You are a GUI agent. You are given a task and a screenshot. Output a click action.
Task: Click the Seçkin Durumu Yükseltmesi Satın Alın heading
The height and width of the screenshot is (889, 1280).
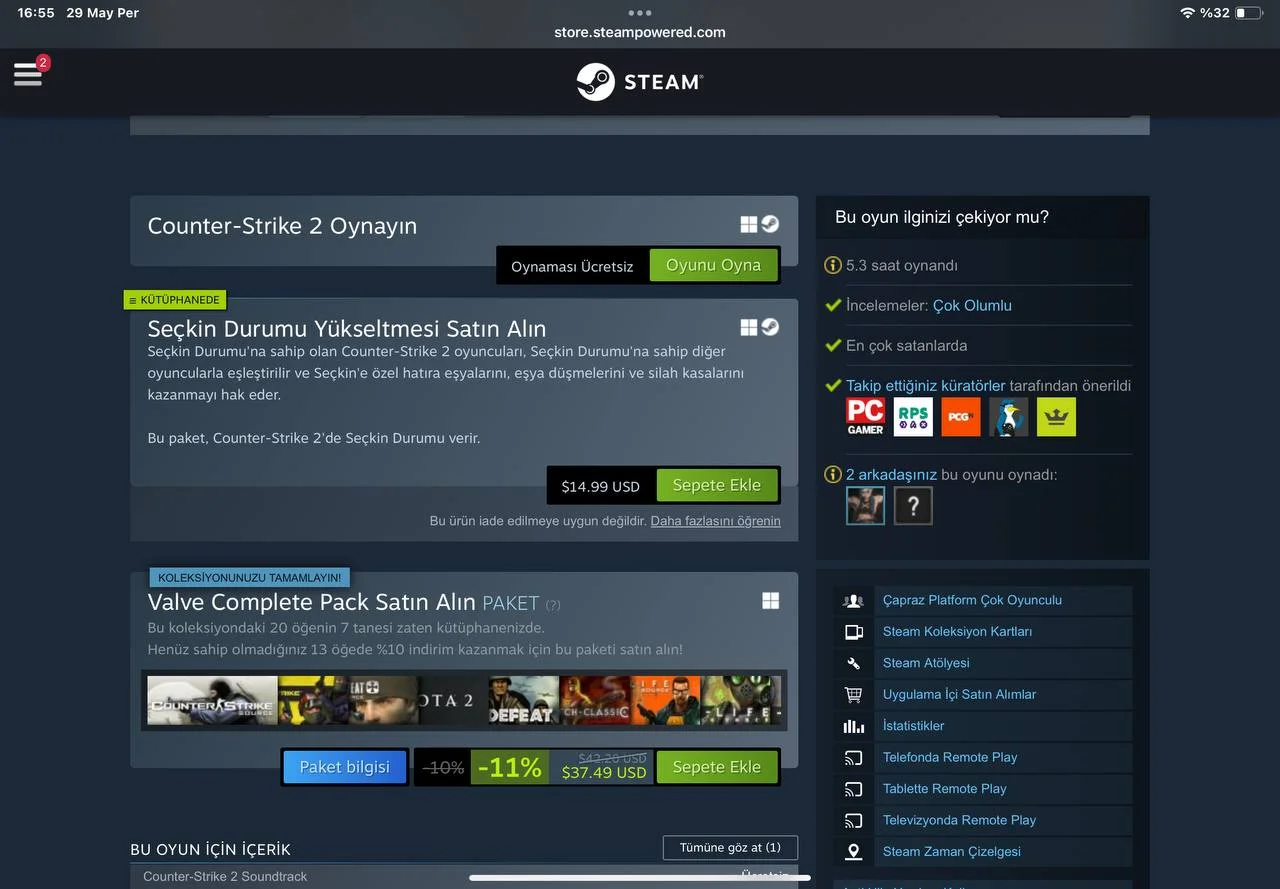click(x=347, y=329)
